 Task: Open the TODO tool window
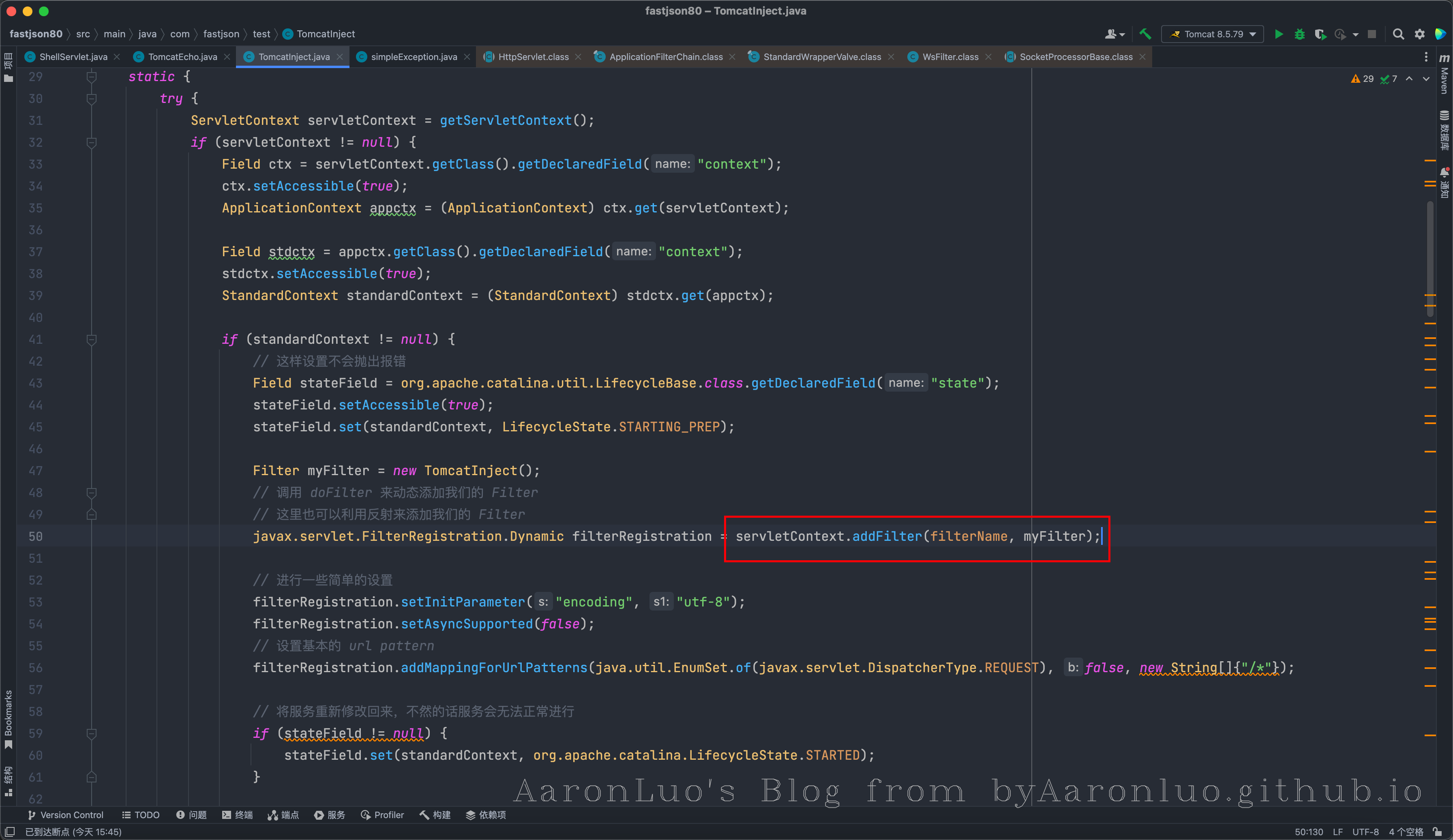pyautogui.click(x=141, y=814)
